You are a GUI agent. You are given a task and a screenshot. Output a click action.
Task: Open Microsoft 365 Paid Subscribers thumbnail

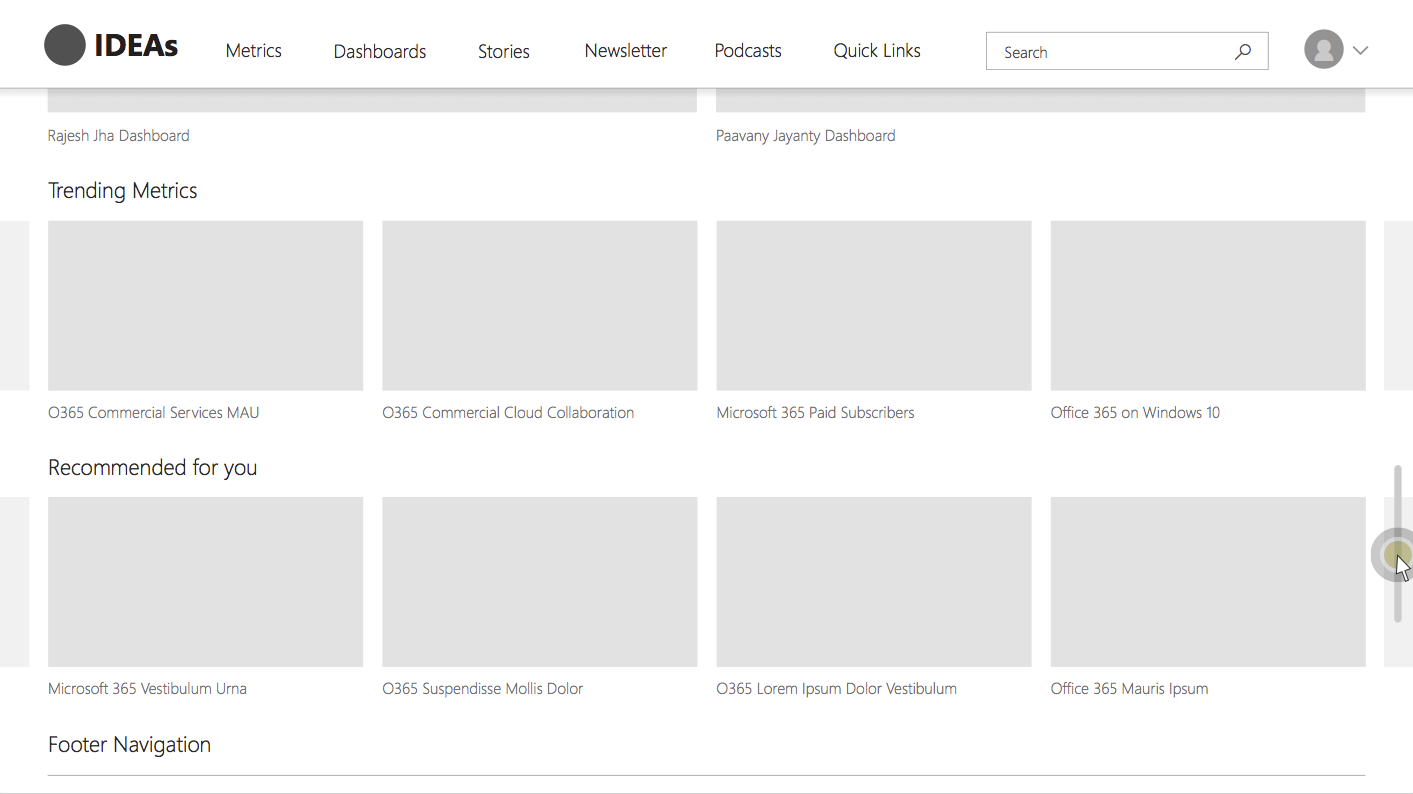874,305
